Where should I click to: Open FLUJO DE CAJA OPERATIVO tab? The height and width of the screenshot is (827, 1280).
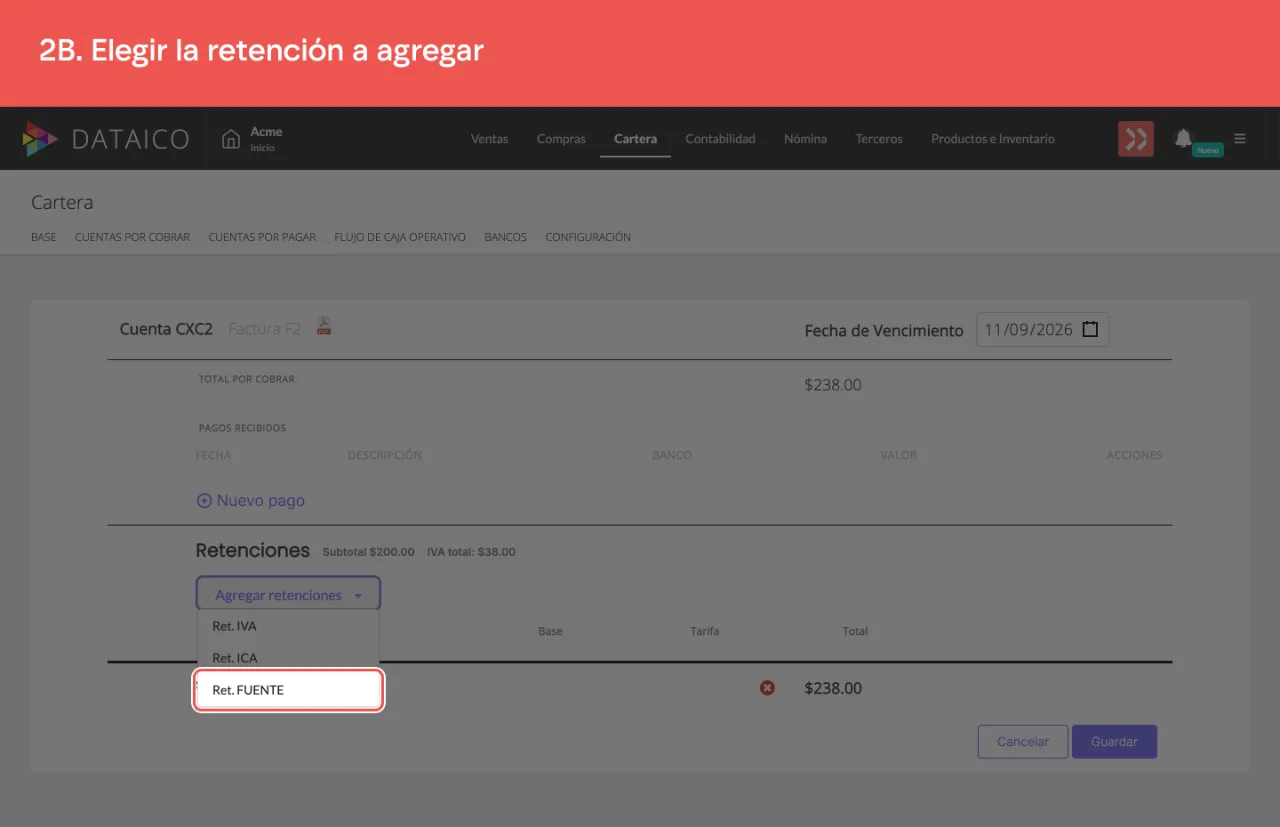(400, 237)
